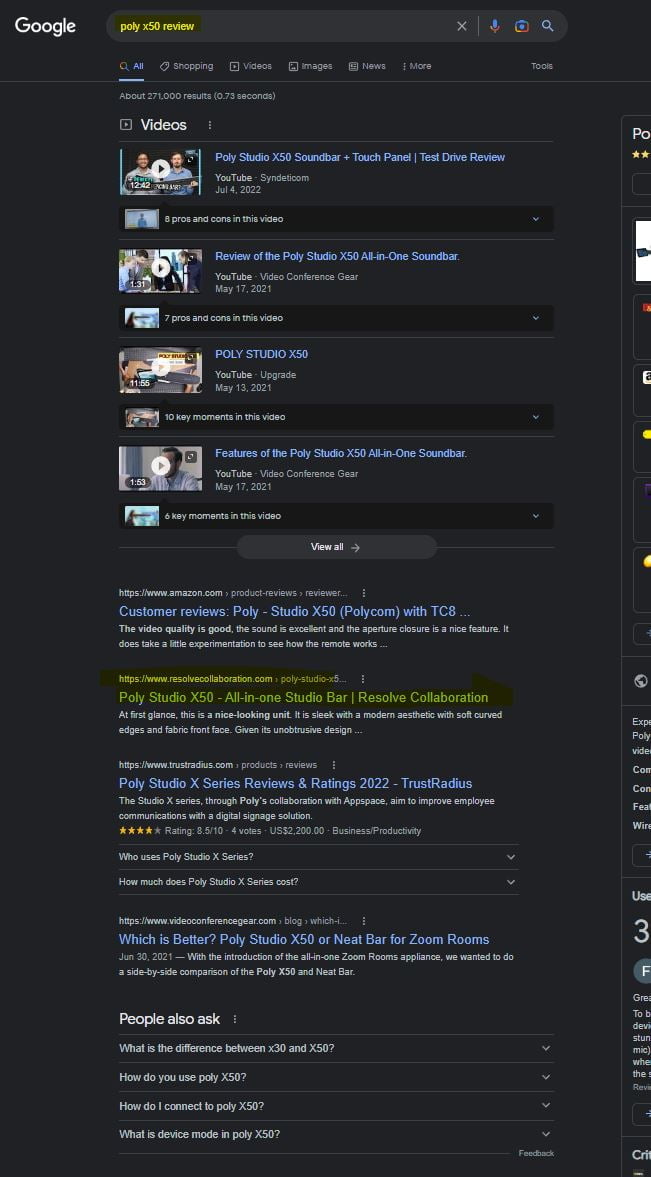Switch to the Shopping tab
The image size is (651, 1177).
coord(186,66)
